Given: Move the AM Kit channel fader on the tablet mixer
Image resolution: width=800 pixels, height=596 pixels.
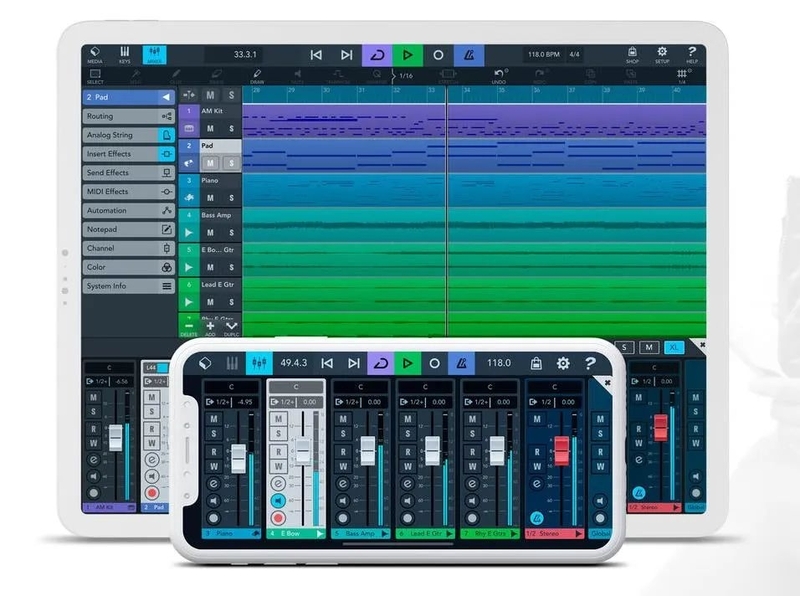Looking at the screenshot, I should (x=116, y=438).
